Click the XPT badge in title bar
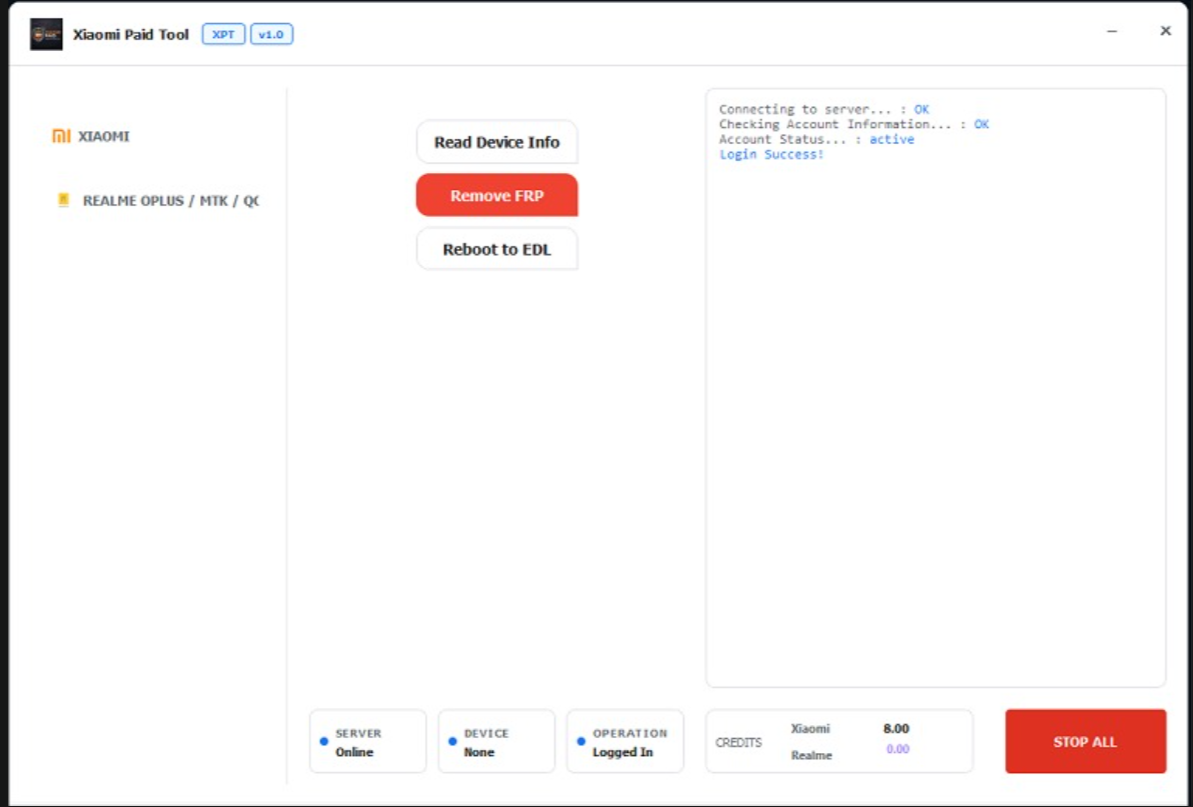This screenshot has height=807, width=1193. point(223,34)
